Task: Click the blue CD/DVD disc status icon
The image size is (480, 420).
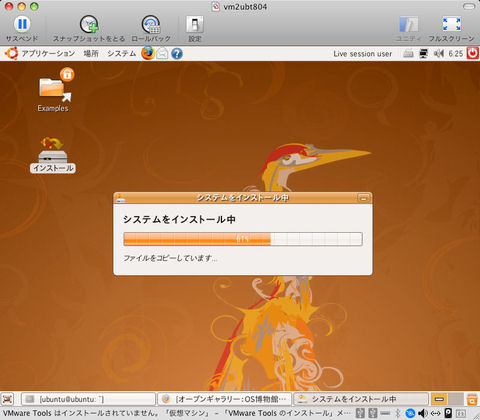Action: point(410,413)
